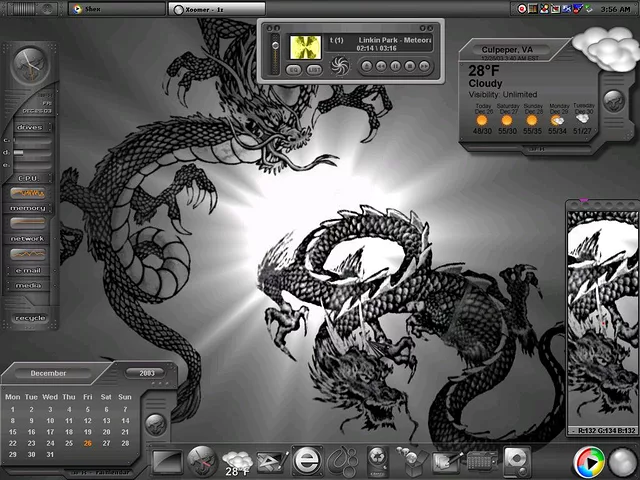This screenshot has width=640, height=480.
Task: Open the blank monitor icon in the dock
Action: click(167, 462)
